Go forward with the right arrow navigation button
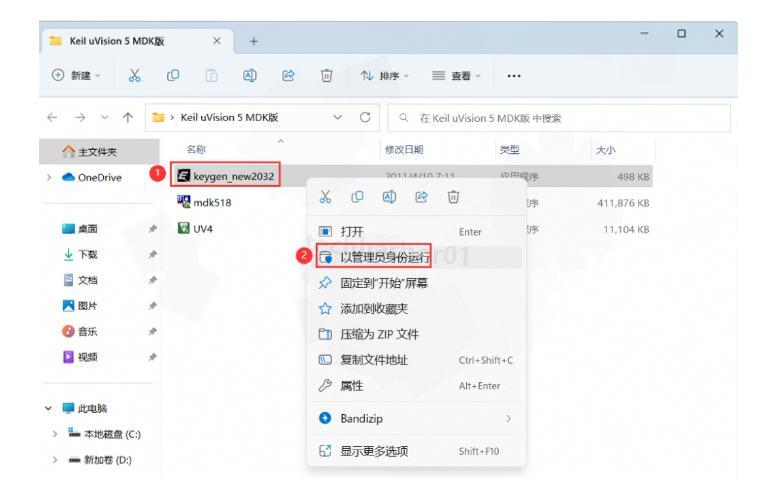Viewport: 778px width, 499px height. [80, 118]
